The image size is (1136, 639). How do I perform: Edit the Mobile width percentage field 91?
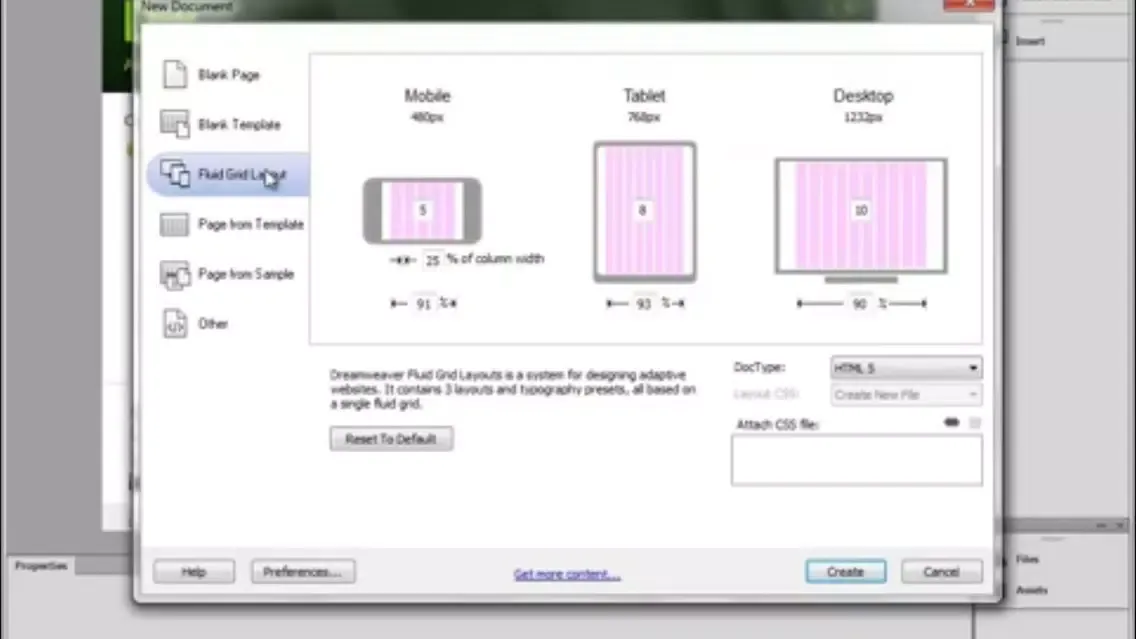pos(424,304)
